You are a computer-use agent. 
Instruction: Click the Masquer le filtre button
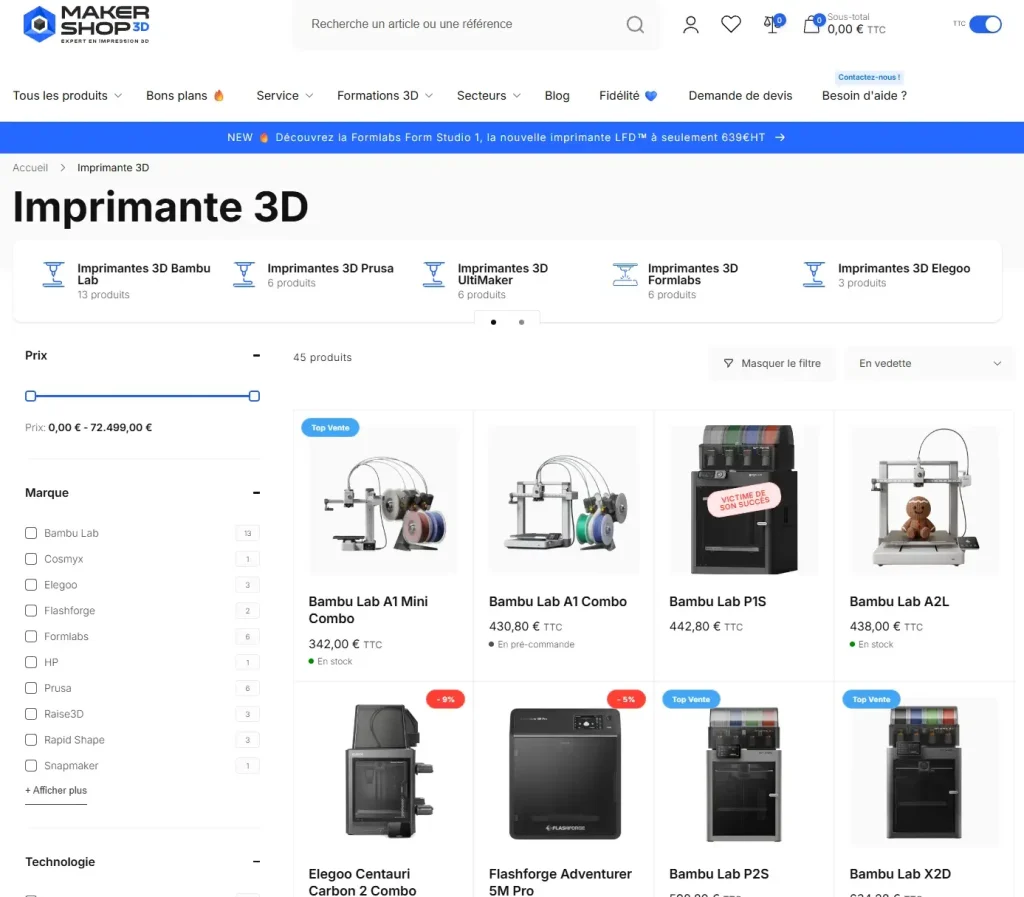772,364
